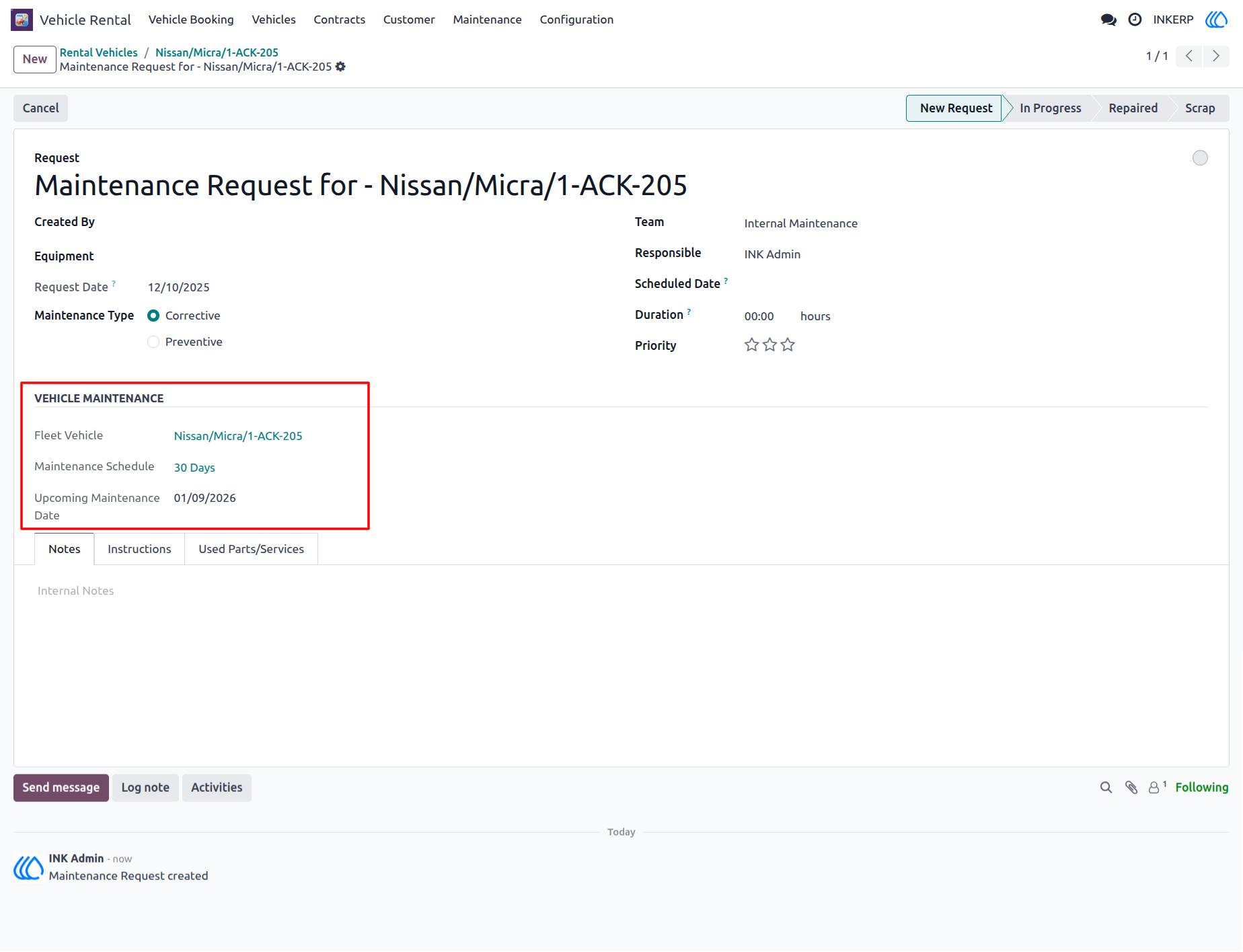The image size is (1243, 952).
Task: Set priority to first star
Action: point(751,345)
